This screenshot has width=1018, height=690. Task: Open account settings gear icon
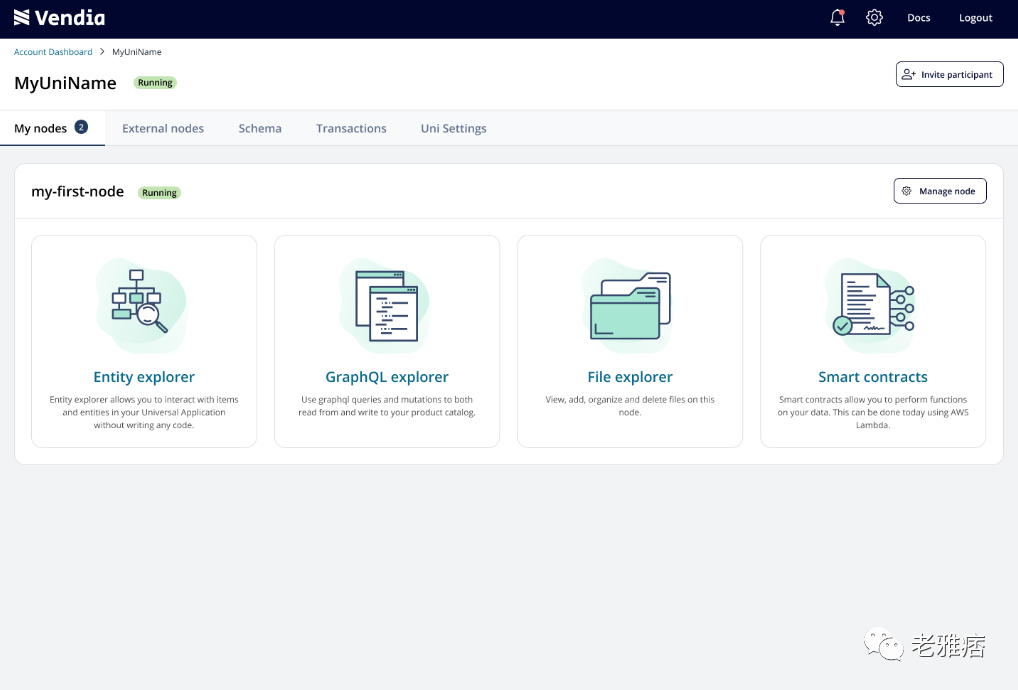(875, 18)
